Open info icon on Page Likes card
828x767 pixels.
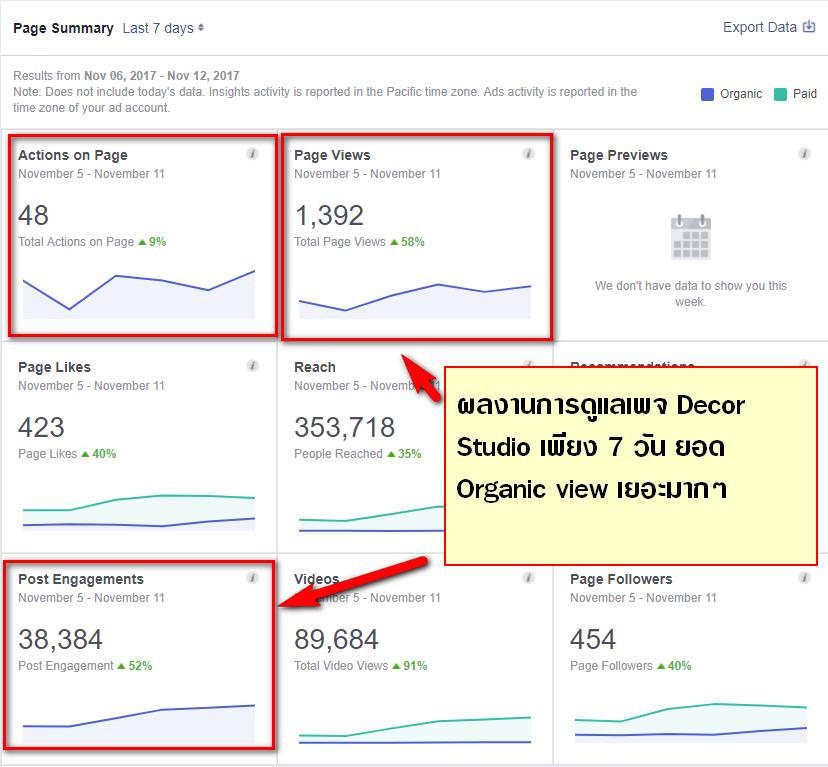[252, 366]
